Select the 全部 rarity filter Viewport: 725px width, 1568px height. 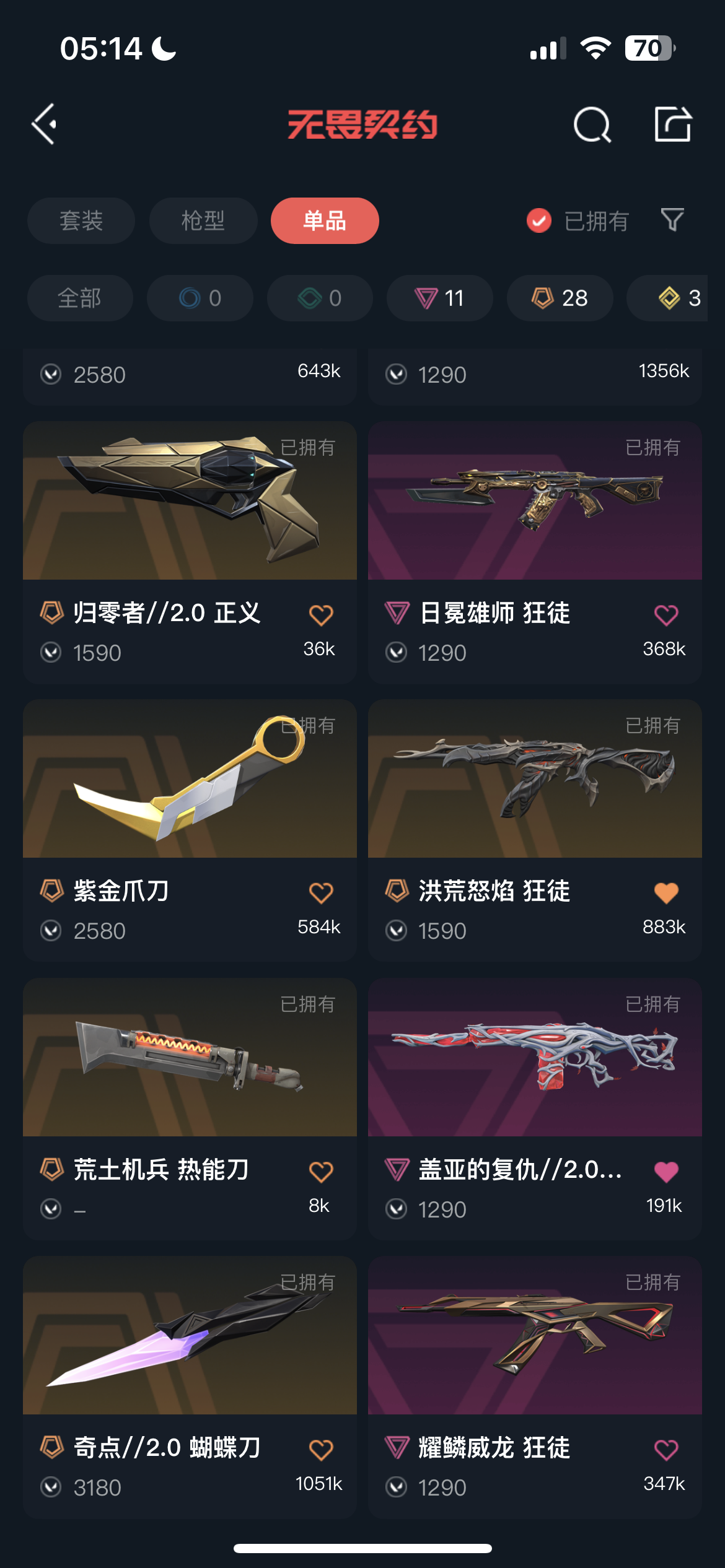point(80,298)
